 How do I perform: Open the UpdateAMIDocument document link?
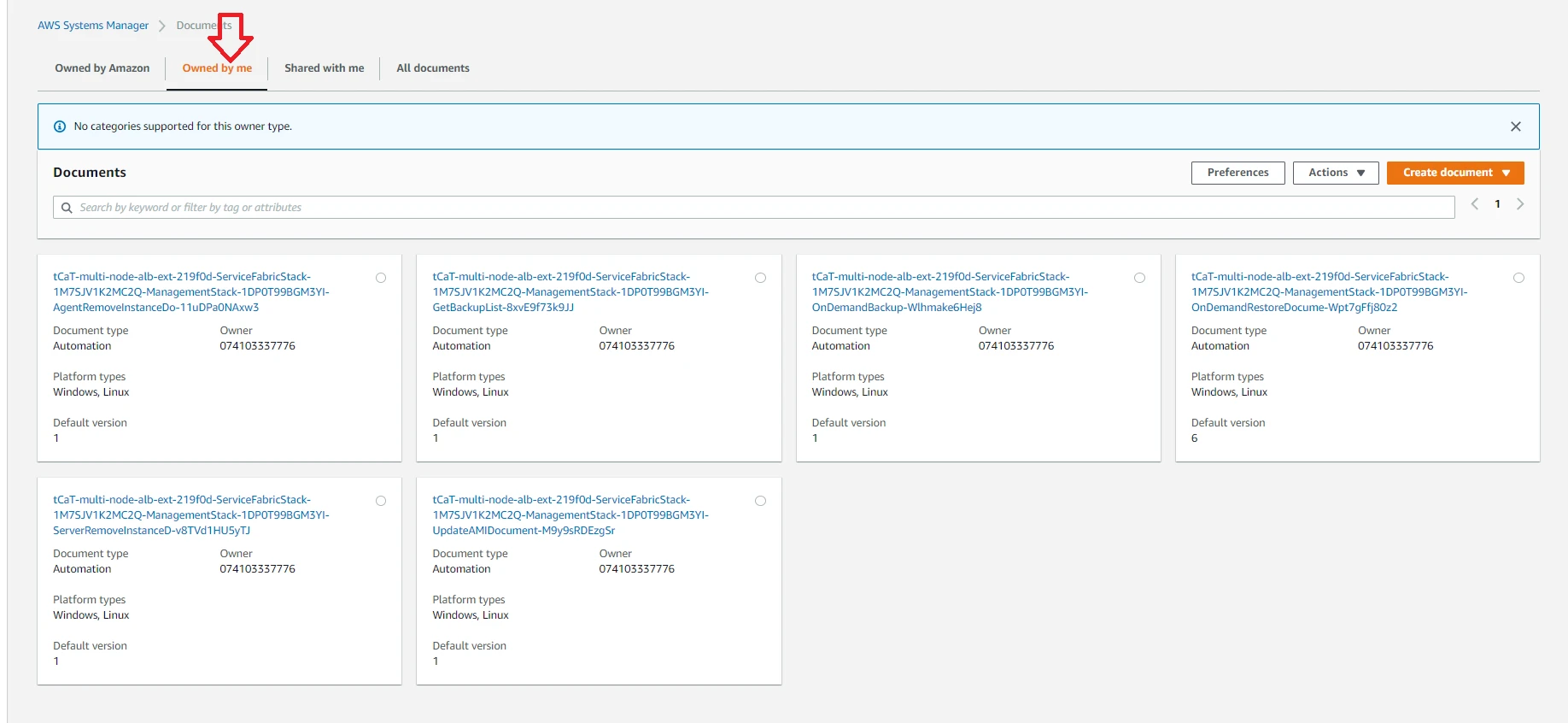pyautogui.click(x=570, y=515)
